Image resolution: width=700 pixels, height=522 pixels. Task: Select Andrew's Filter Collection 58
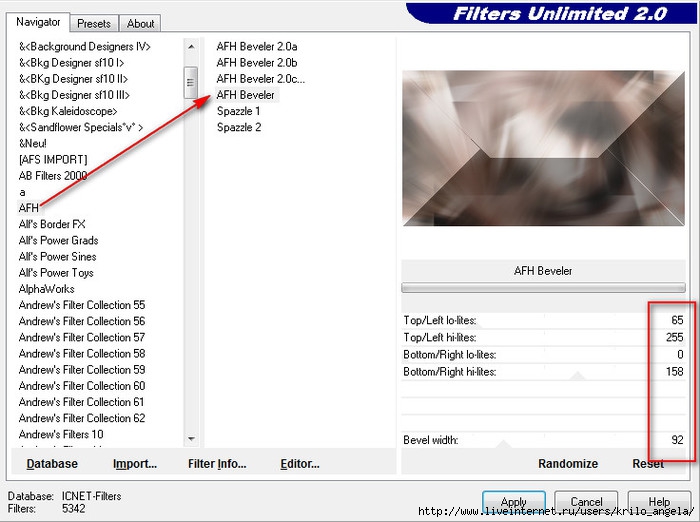click(x=82, y=353)
